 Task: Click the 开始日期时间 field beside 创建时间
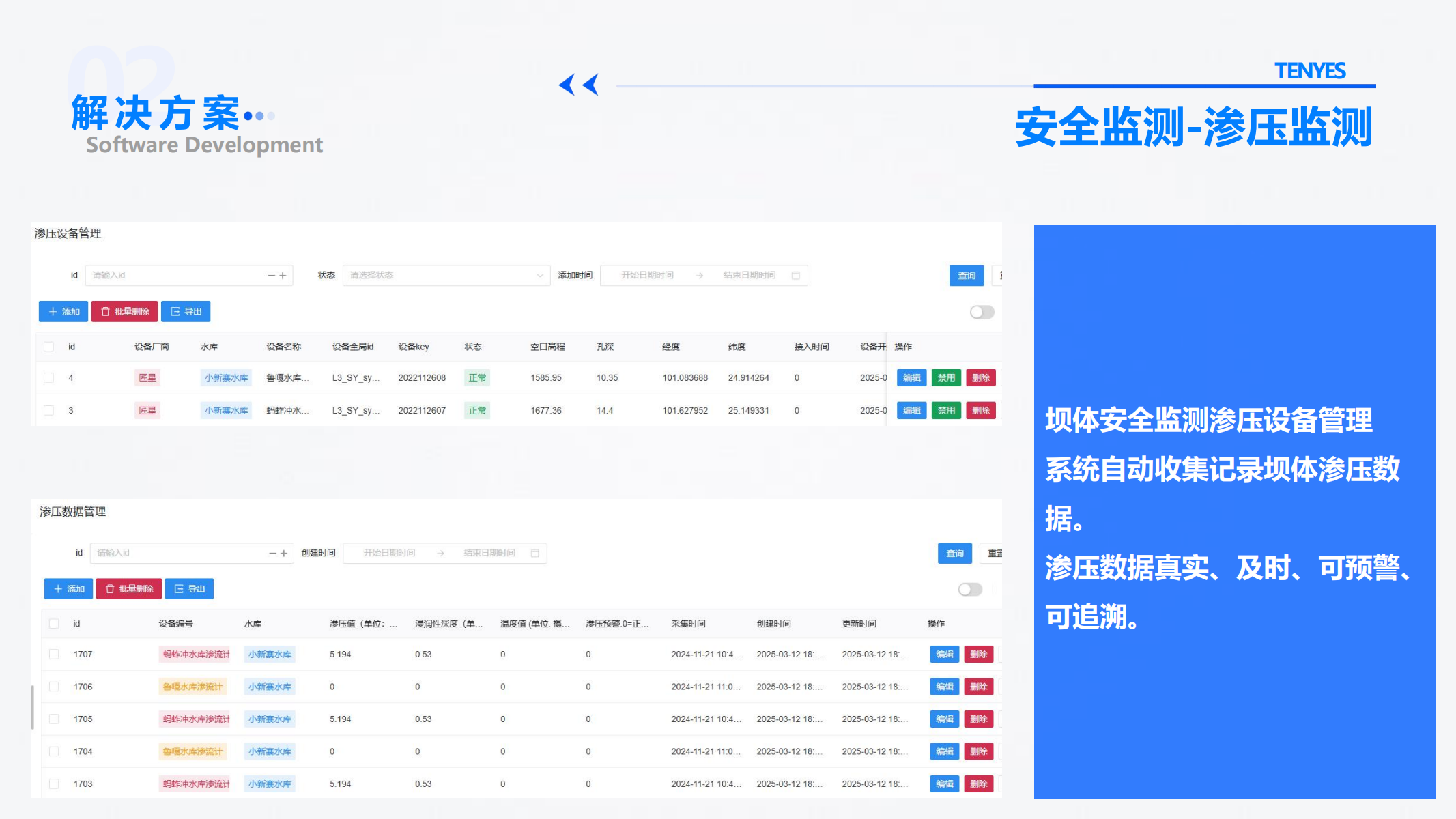pyautogui.click(x=389, y=554)
